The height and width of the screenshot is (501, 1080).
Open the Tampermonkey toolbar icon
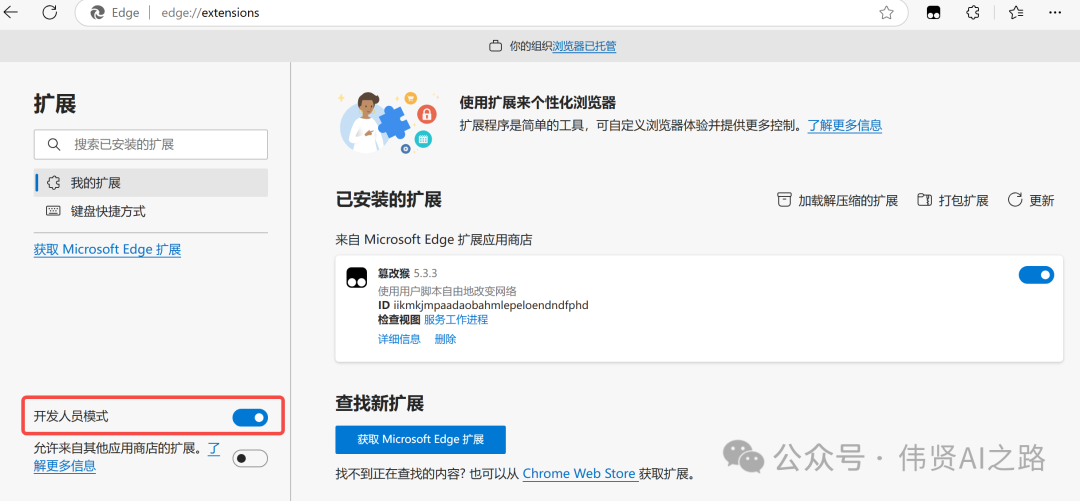click(933, 12)
